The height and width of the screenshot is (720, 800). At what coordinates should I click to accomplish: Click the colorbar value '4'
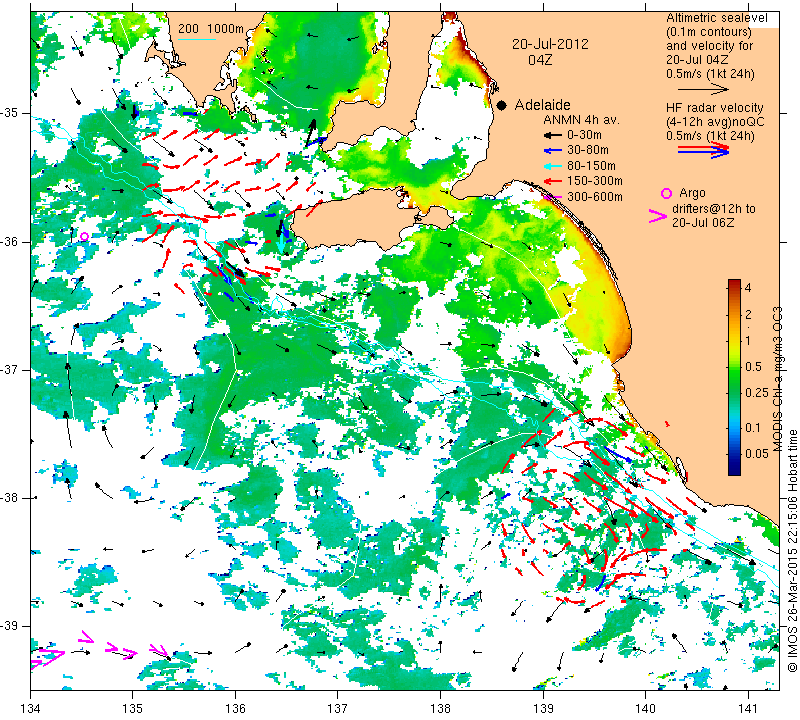point(748,288)
